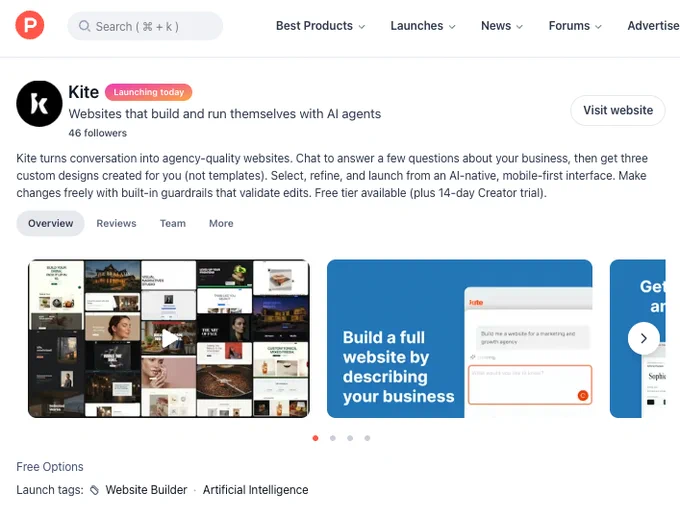Switch to the Team tab
Image resolution: width=680 pixels, height=517 pixels.
[x=173, y=223]
